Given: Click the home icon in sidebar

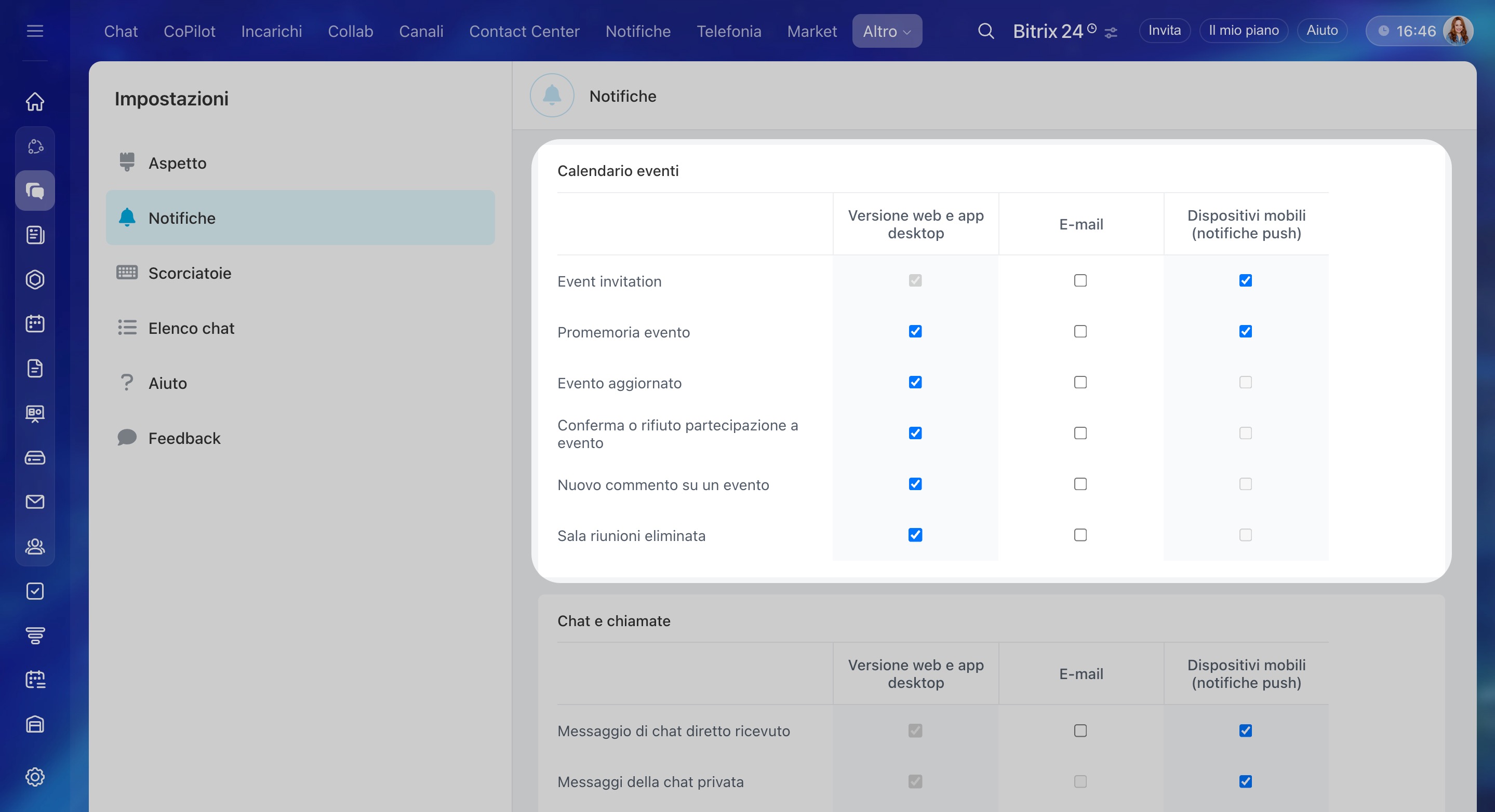Looking at the screenshot, I should coord(35,102).
